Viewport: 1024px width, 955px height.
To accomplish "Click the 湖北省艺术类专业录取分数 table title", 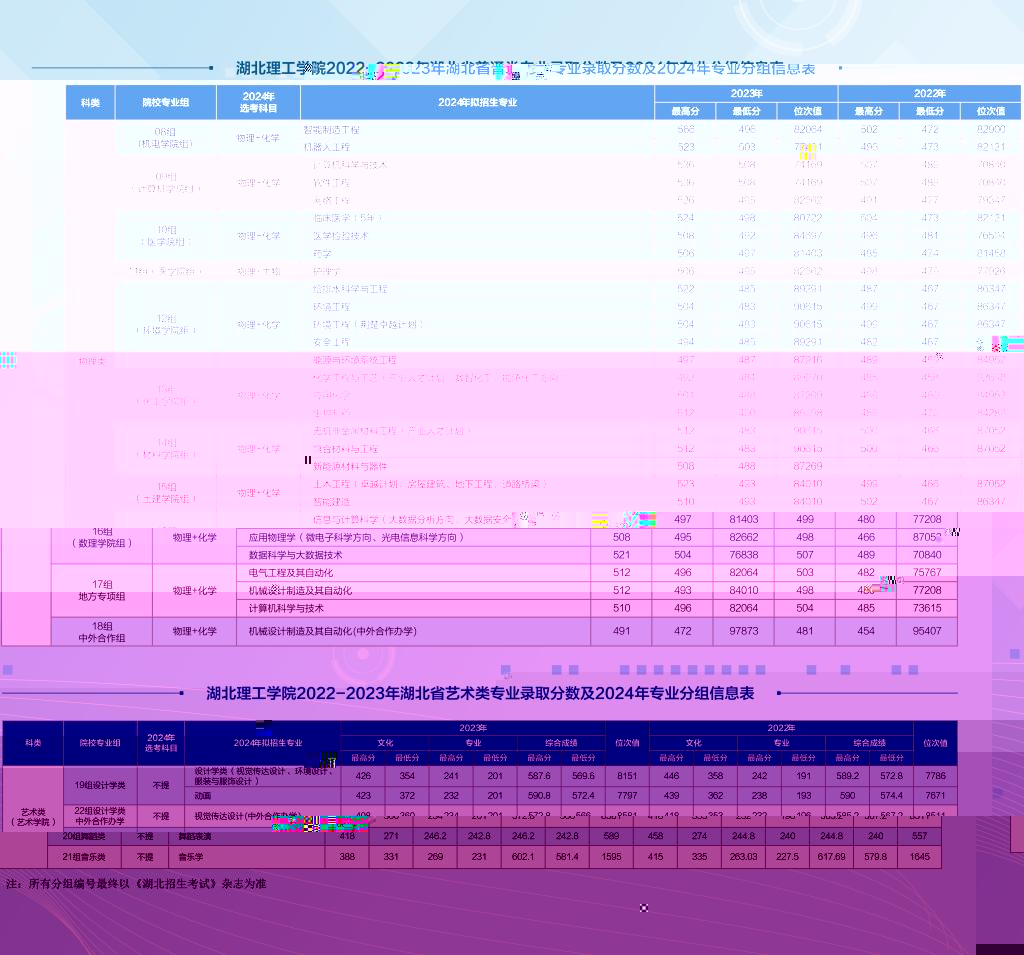I will tap(480, 693).
